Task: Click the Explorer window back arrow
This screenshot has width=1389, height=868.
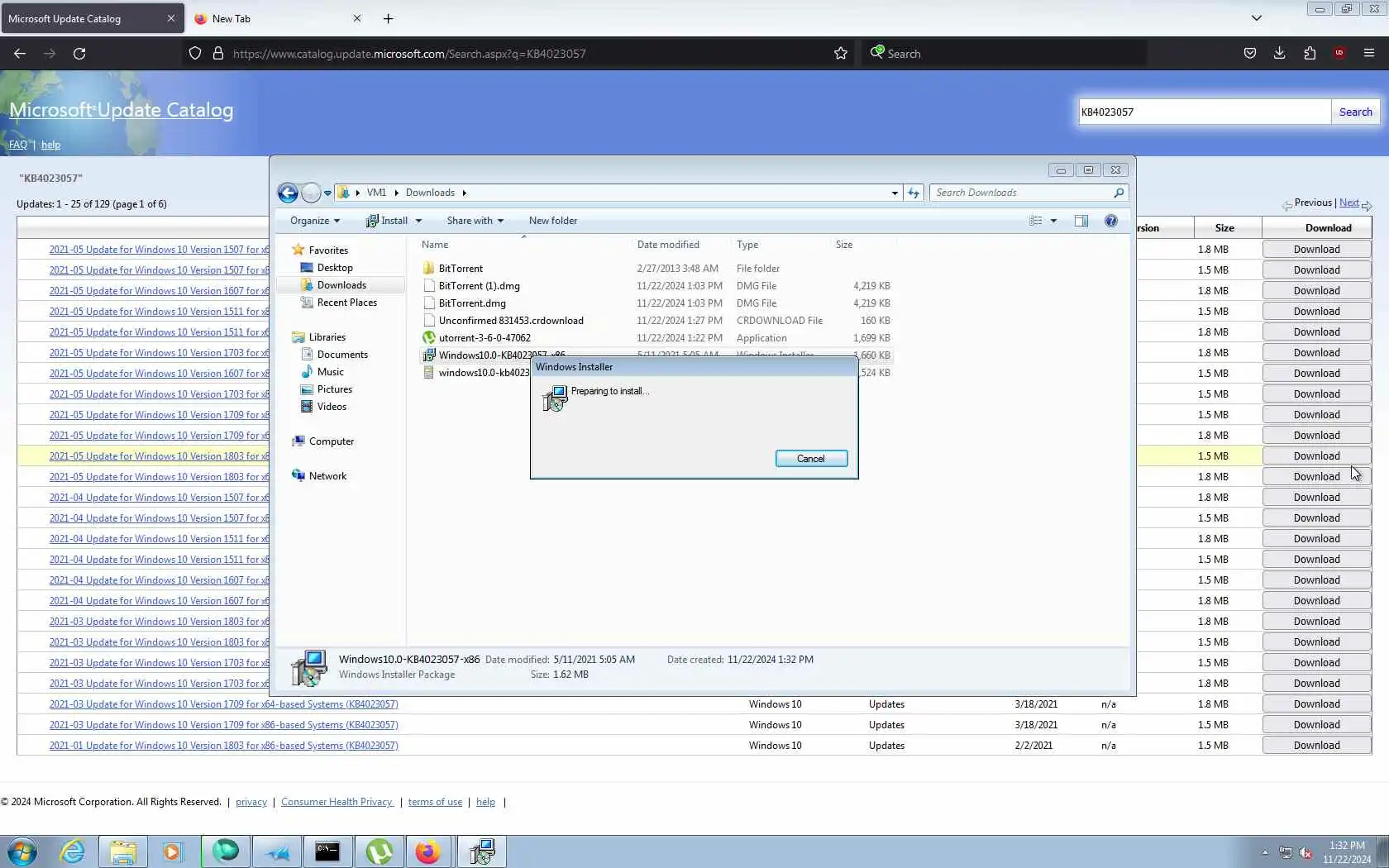Action: point(288,193)
